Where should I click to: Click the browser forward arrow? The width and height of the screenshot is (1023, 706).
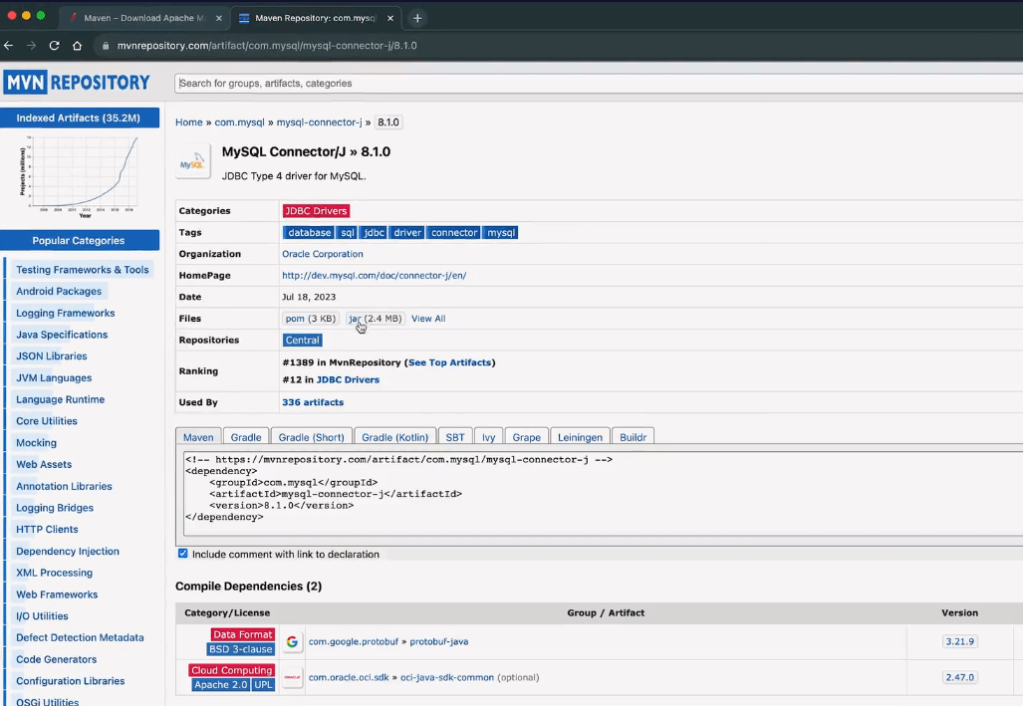31,46
